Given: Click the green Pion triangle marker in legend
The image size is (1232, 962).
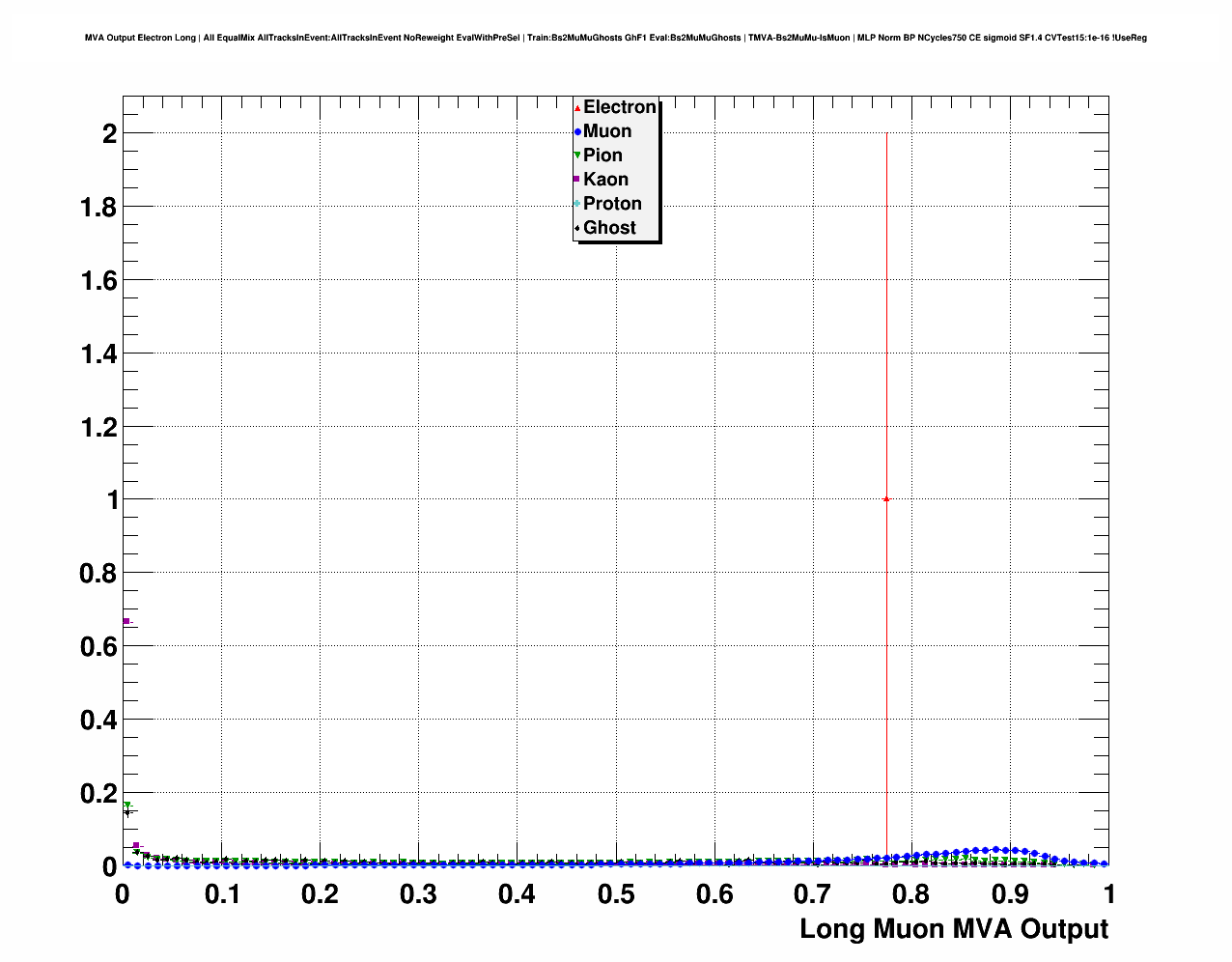Looking at the screenshot, I should click(577, 156).
